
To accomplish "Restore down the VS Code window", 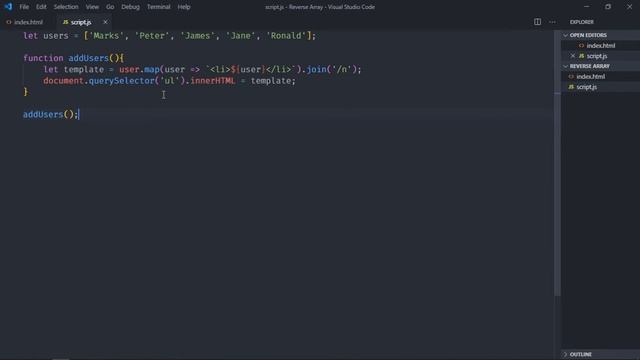I will [608, 7].
